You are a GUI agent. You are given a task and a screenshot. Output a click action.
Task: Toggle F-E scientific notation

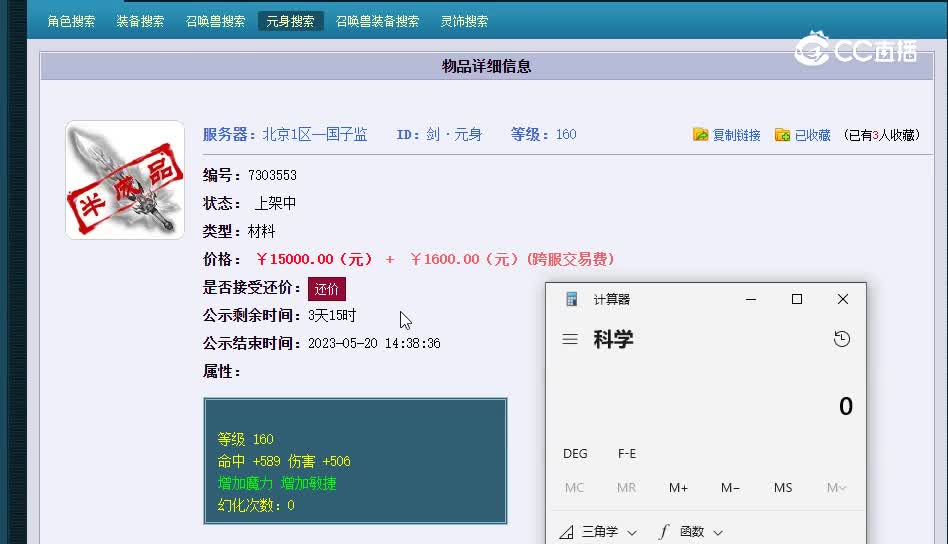pos(627,454)
